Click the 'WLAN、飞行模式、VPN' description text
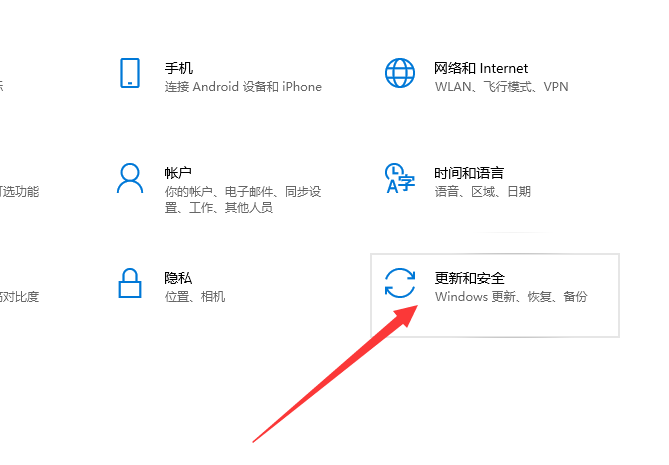The image size is (669, 465). 501,87
